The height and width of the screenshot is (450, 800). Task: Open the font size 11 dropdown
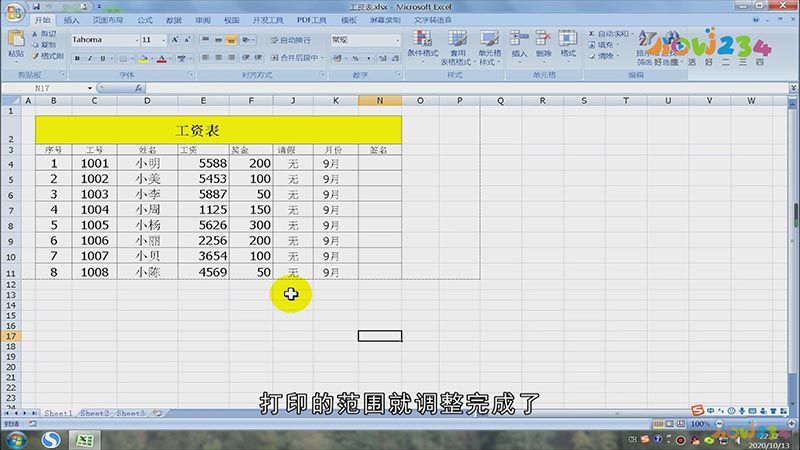[x=164, y=40]
